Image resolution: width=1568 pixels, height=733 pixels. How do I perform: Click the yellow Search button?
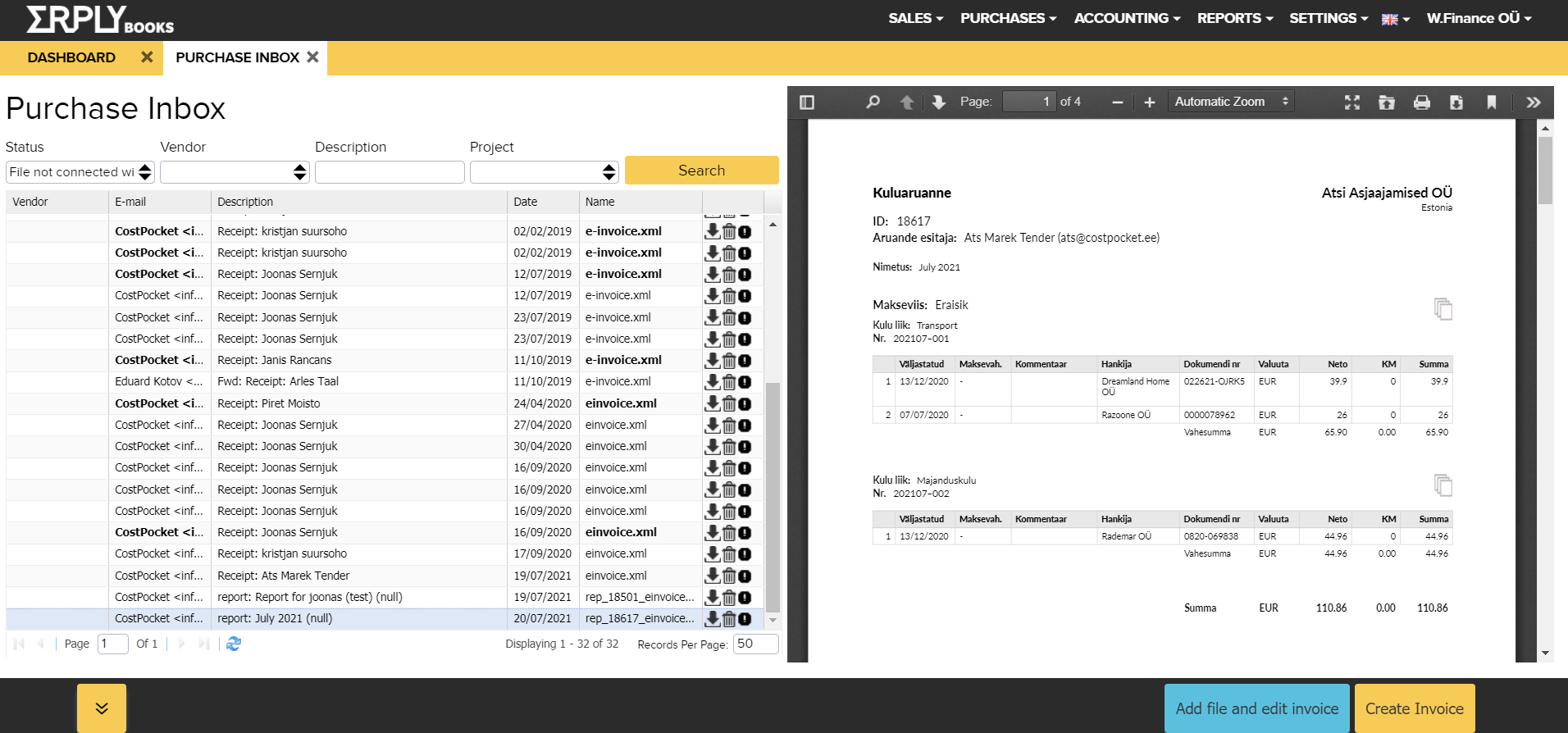click(702, 171)
